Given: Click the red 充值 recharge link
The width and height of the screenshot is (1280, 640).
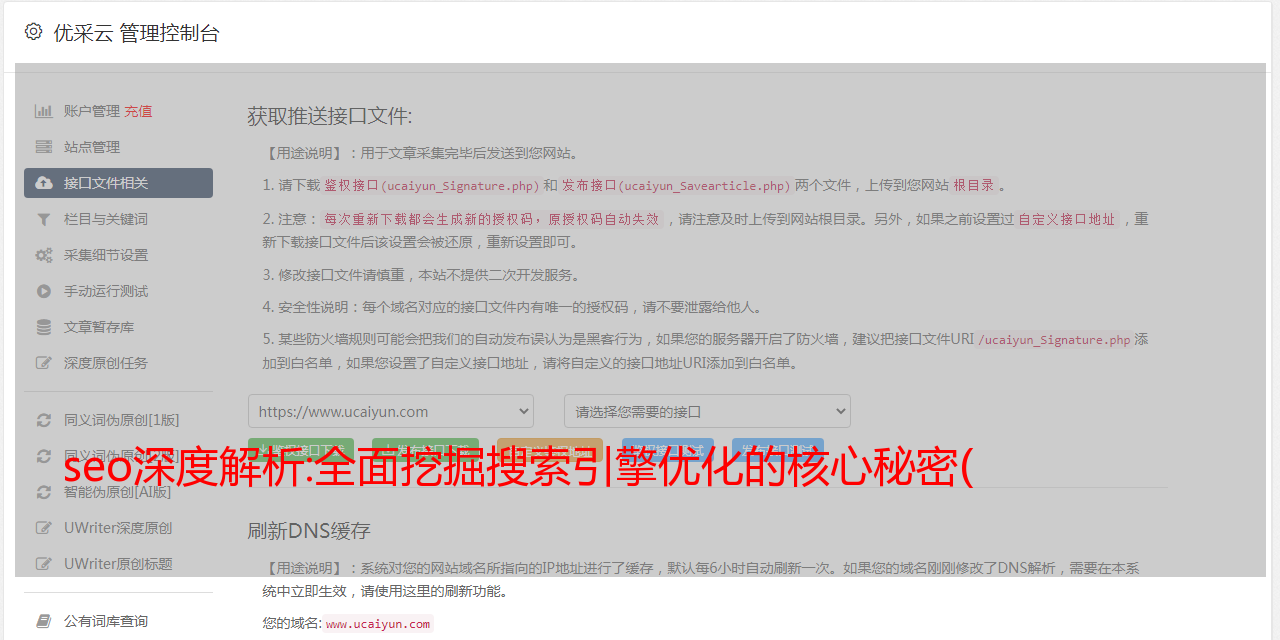Looking at the screenshot, I should [138, 111].
